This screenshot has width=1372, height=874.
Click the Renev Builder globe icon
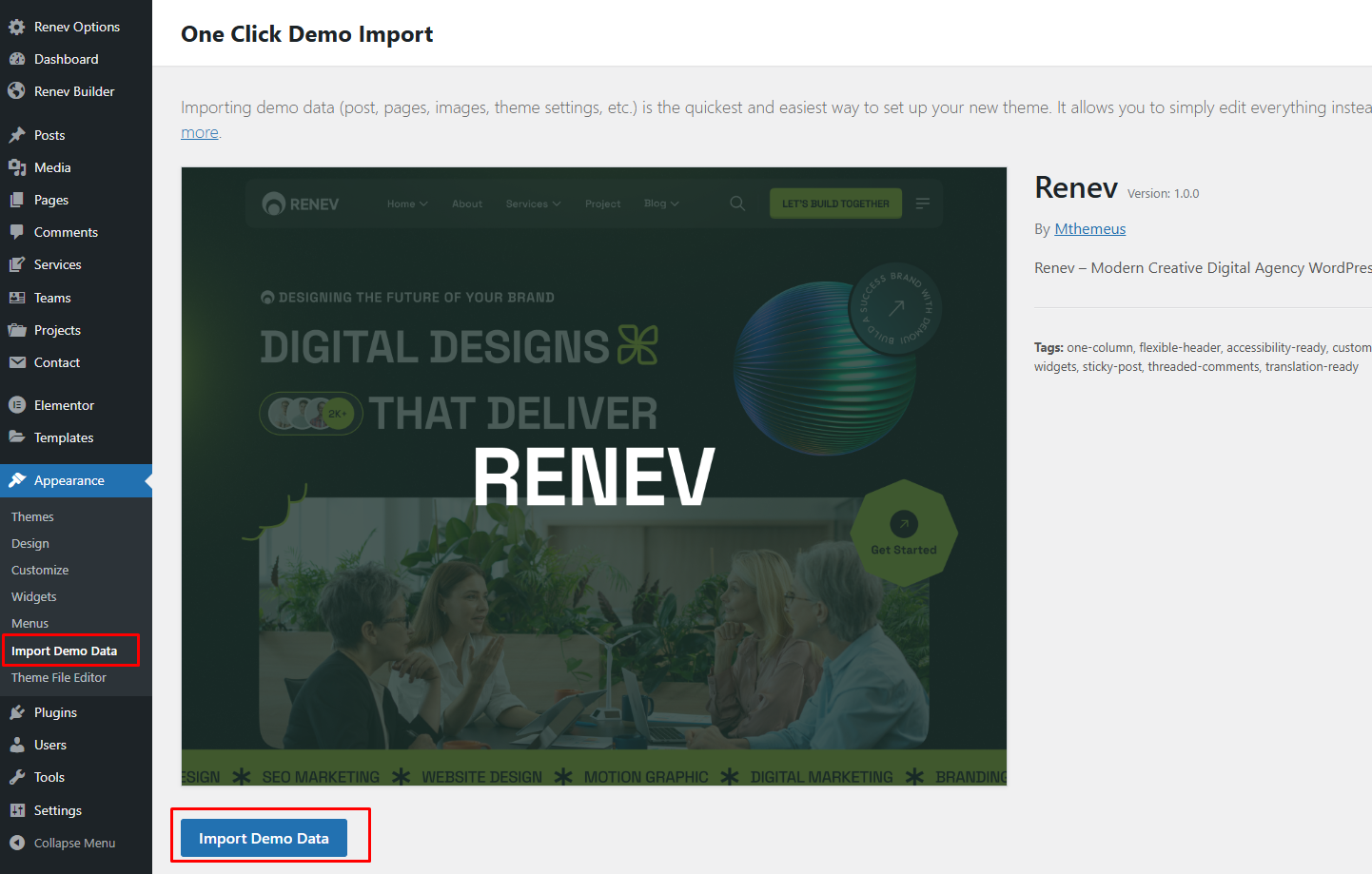pyautogui.click(x=17, y=91)
